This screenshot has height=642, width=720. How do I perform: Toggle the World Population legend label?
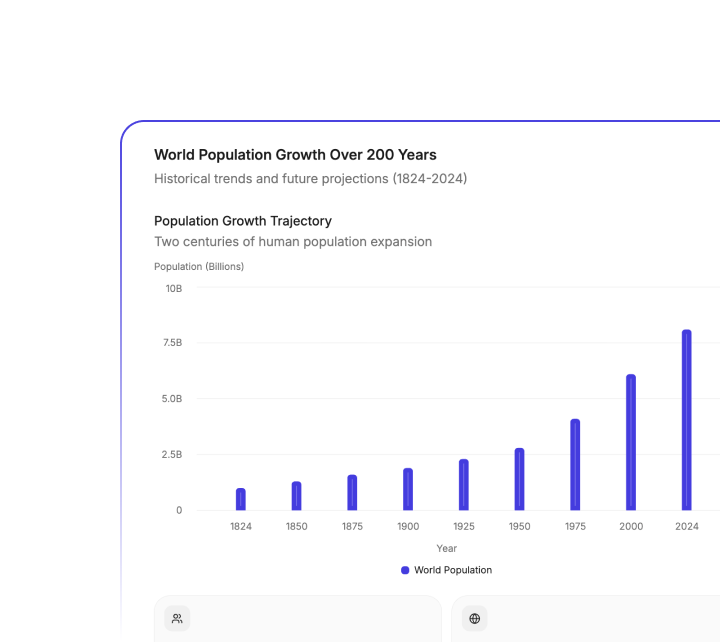(452, 570)
